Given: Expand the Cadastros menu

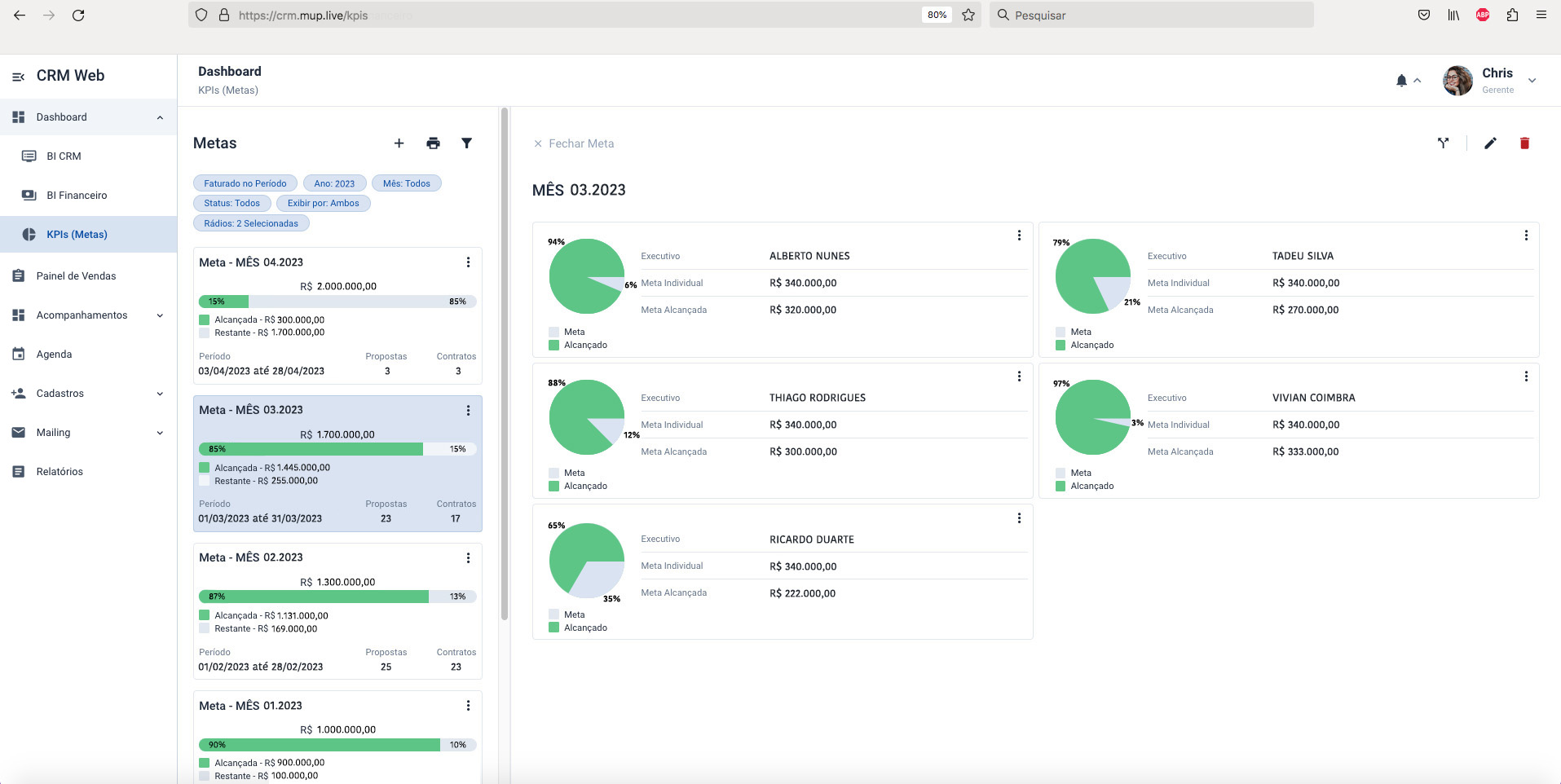Looking at the screenshot, I should coord(160,394).
